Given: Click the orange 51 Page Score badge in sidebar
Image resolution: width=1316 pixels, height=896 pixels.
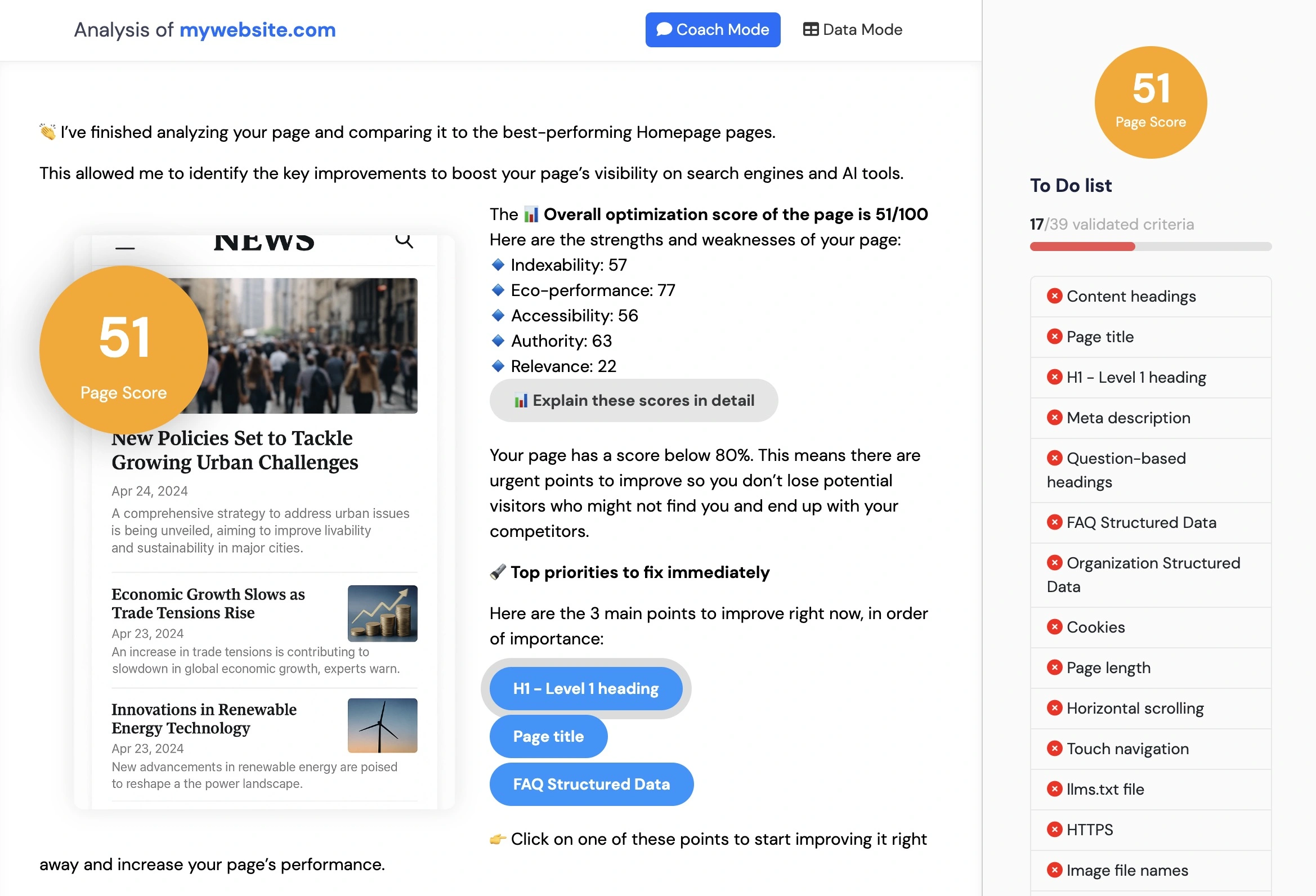Looking at the screenshot, I should tap(1150, 102).
